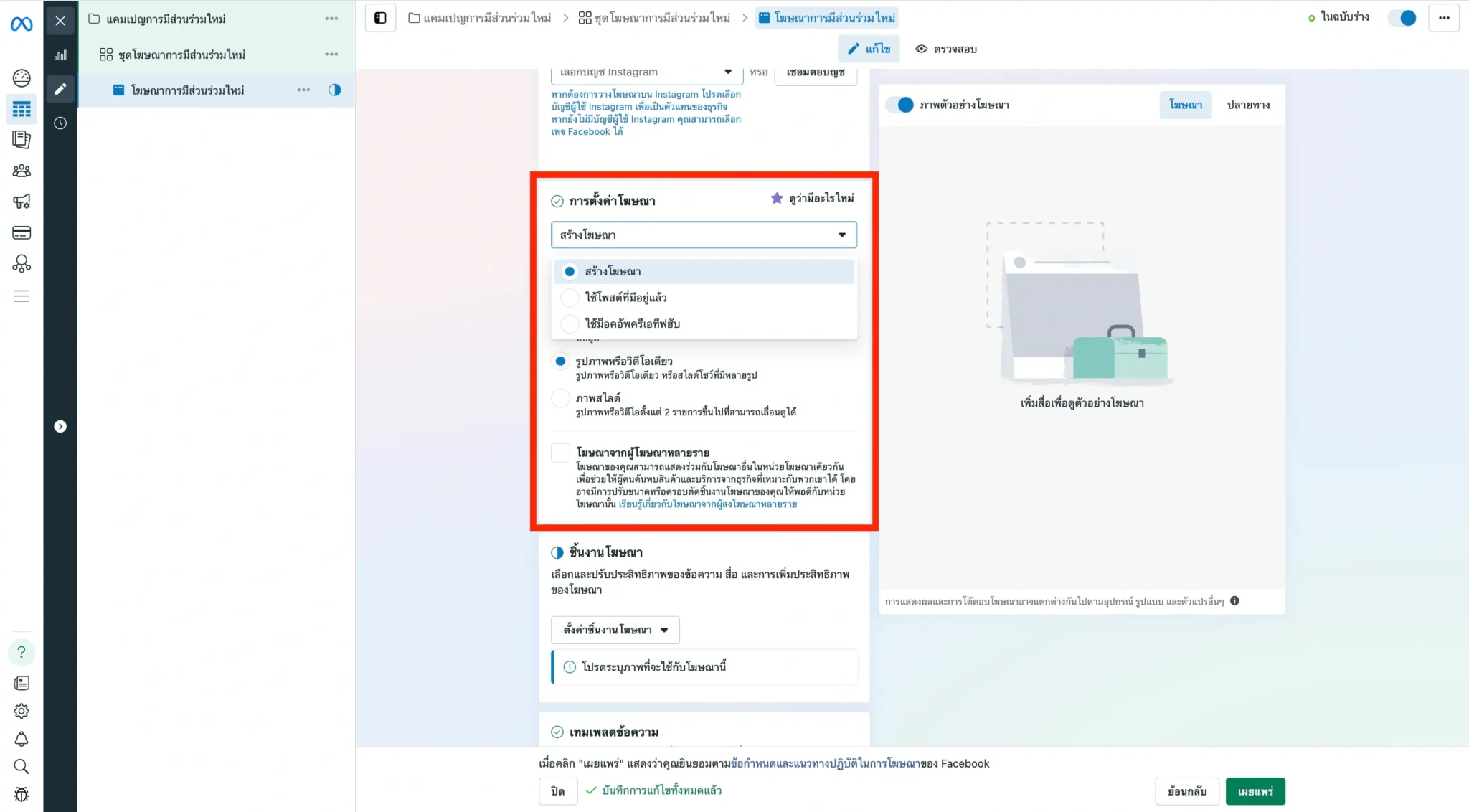
Task: Expand the 'ตั้งค่าชิ้นงานโฆษณา' dropdown
Action: tap(615, 630)
